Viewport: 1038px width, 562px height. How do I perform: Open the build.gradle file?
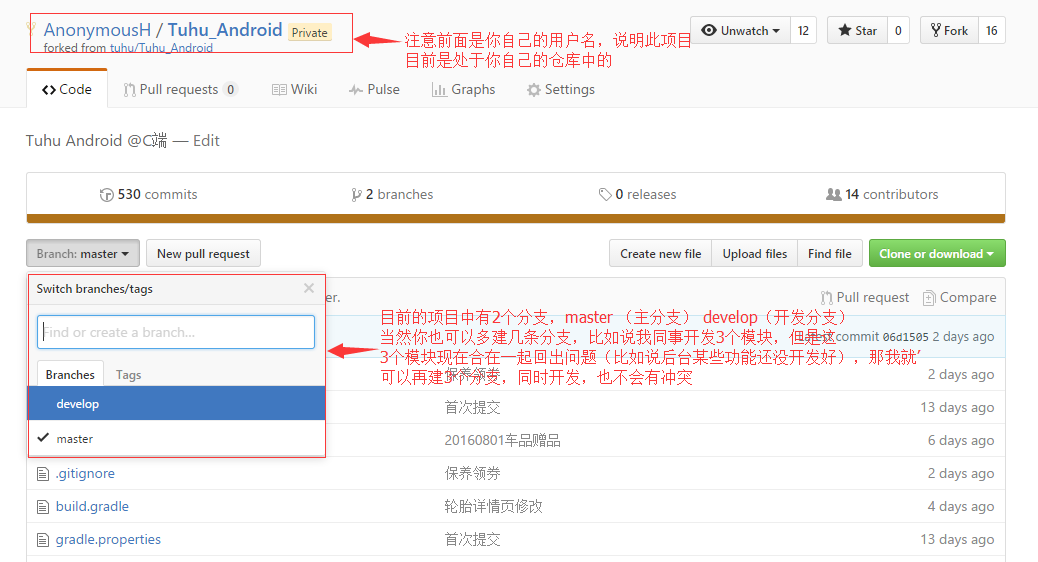[x=92, y=506]
